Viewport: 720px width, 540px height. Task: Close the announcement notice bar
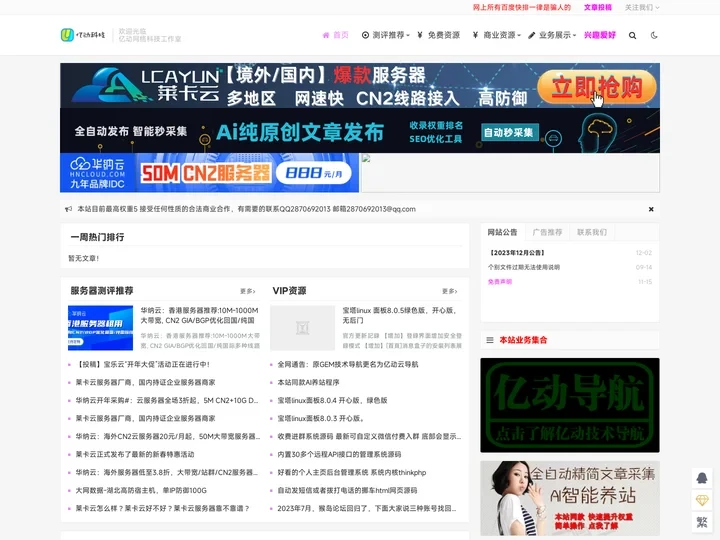coord(651,209)
